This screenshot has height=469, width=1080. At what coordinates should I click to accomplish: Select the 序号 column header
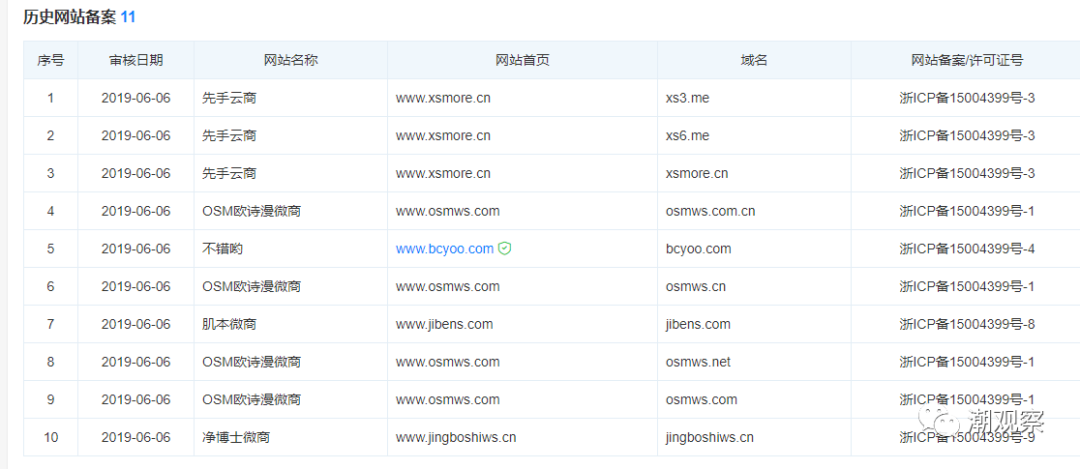tap(50, 60)
